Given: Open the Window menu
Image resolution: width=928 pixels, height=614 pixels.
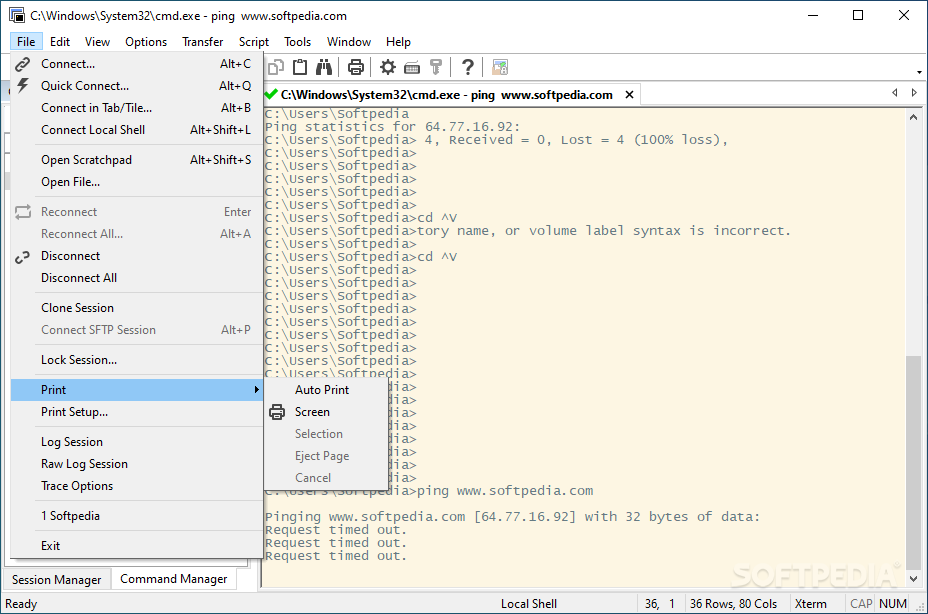Looking at the screenshot, I should (x=349, y=41).
